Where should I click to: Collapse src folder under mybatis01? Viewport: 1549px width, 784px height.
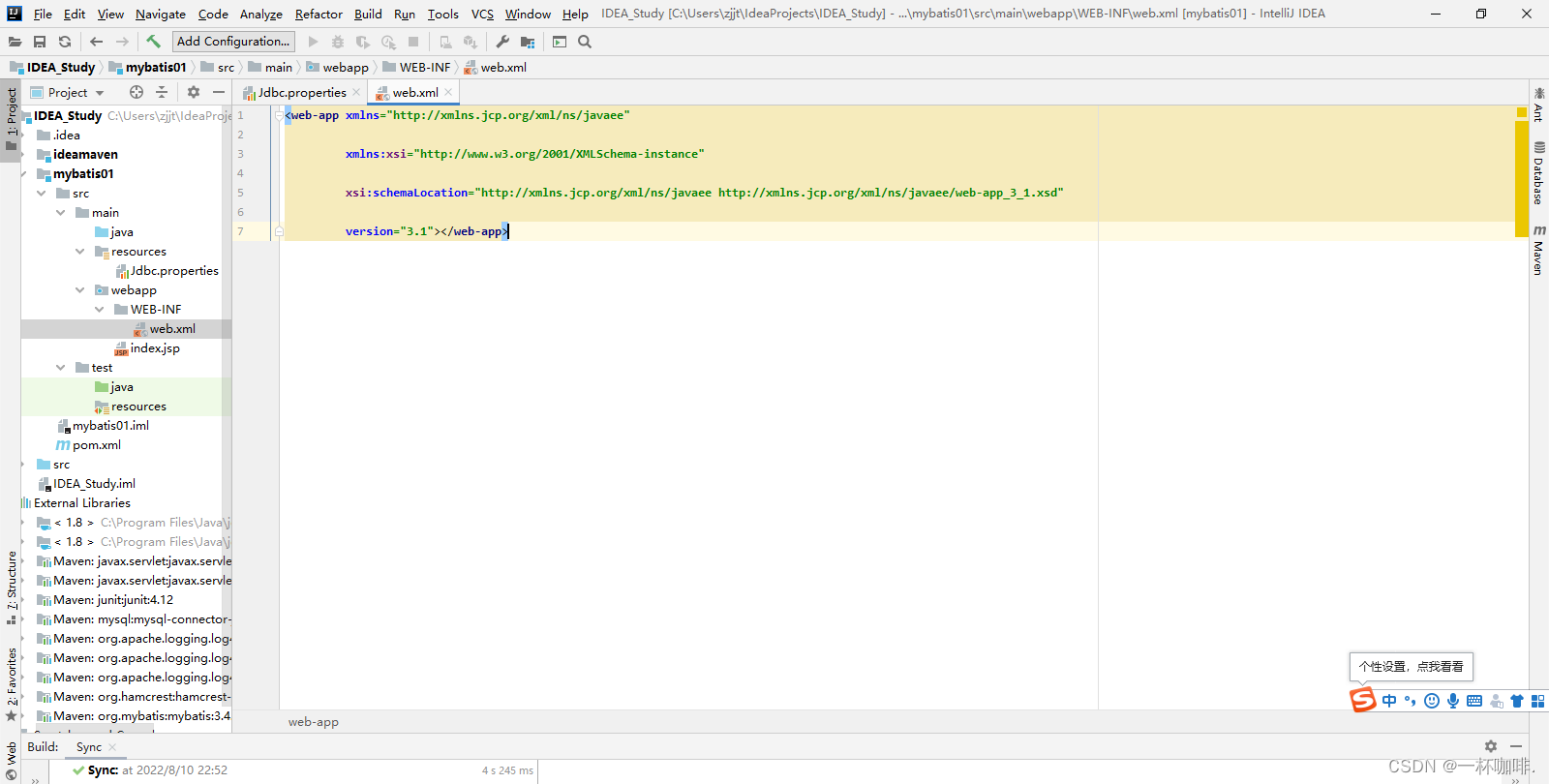point(42,194)
